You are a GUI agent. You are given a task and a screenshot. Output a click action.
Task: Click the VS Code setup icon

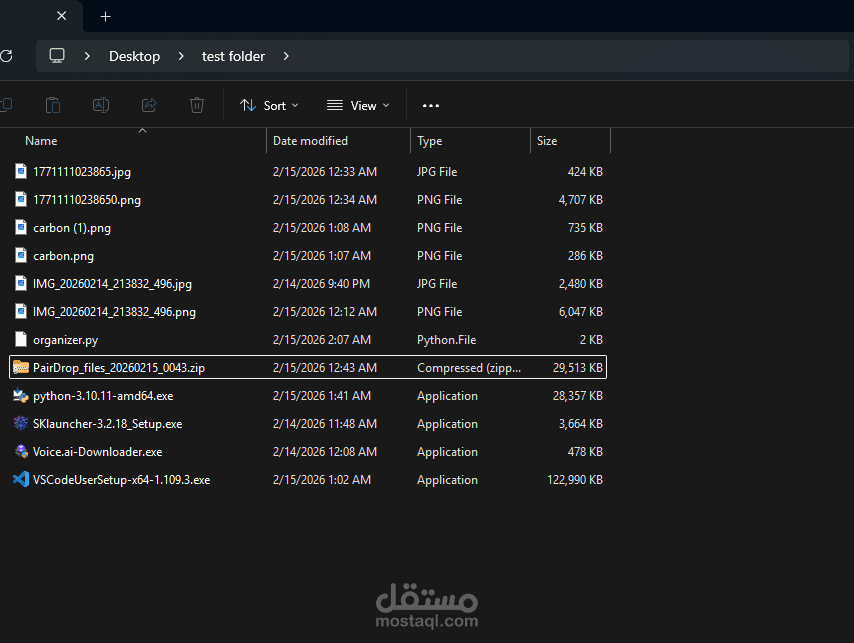[x=21, y=480]
